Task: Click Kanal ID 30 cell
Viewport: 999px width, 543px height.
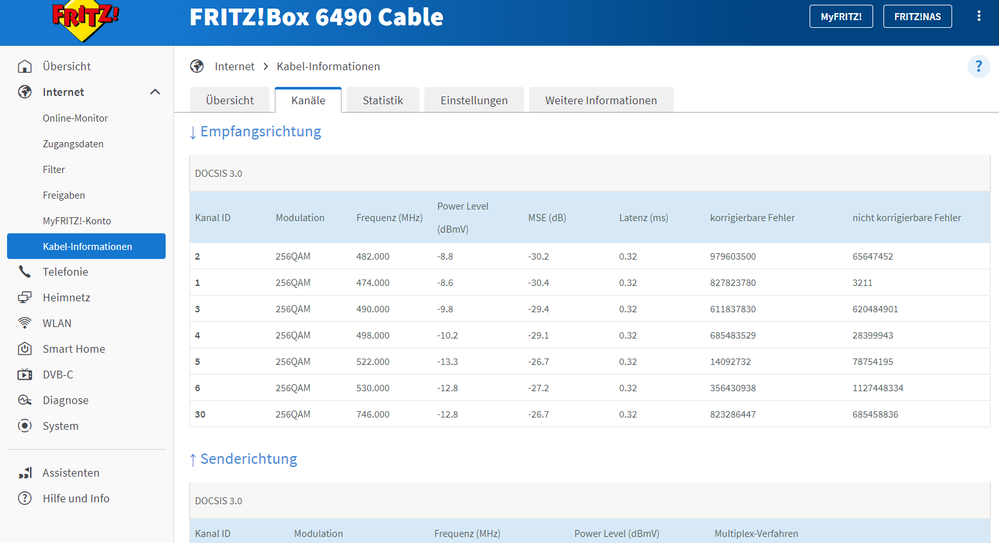Action: [200, 414]
